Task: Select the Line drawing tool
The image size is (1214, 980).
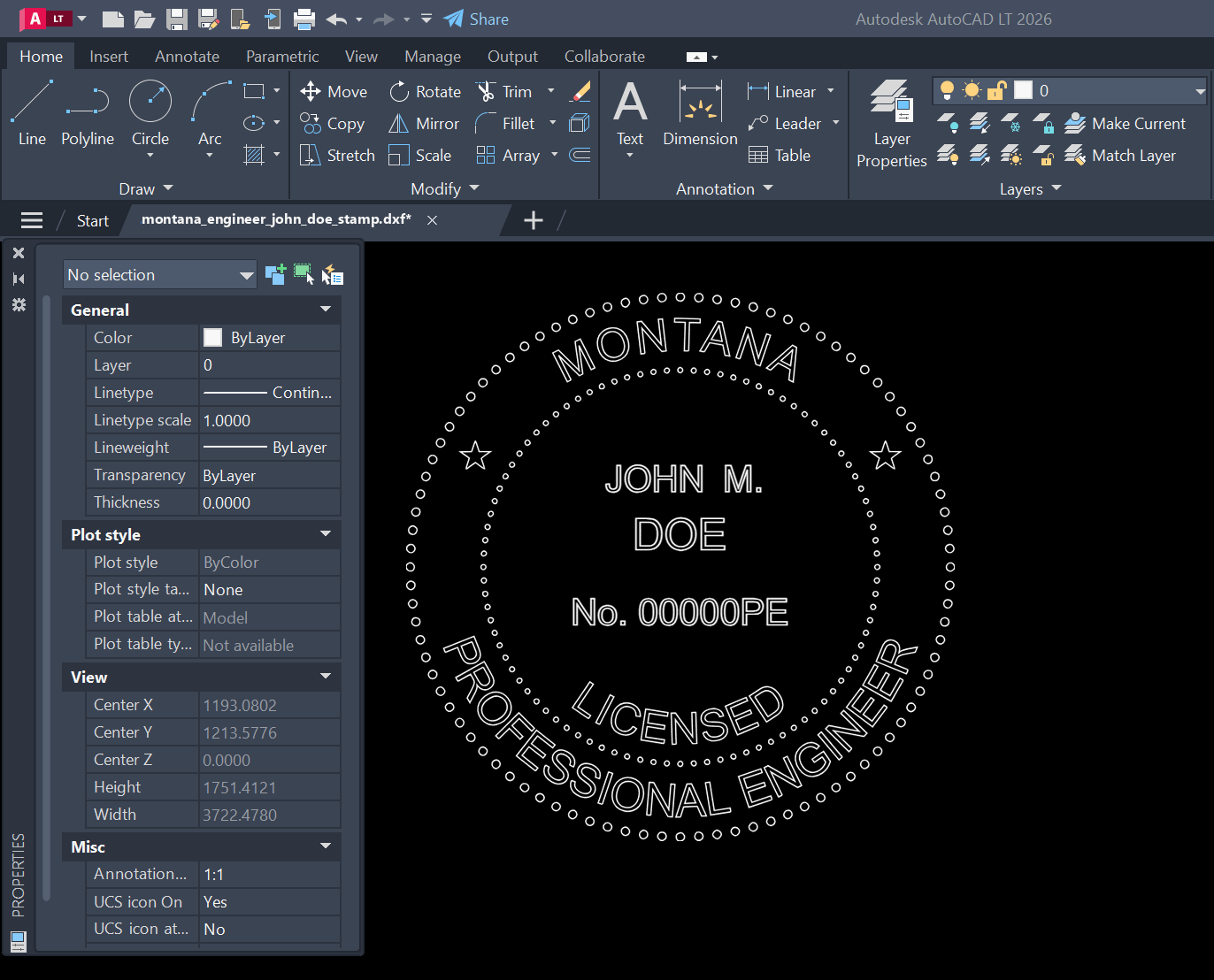Action: click(x=32, y=112)
